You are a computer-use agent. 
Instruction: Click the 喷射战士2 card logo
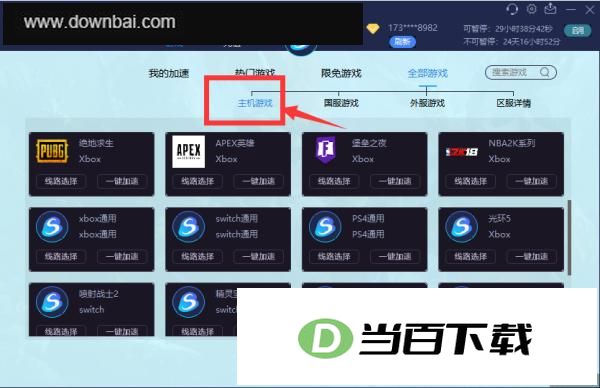tap(52, 302)
